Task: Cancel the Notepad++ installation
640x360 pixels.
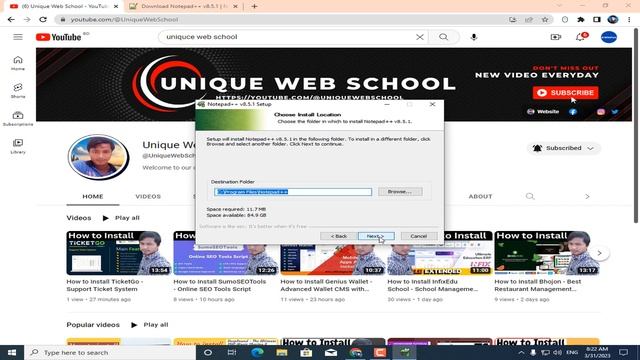Action: pos(419,236)
